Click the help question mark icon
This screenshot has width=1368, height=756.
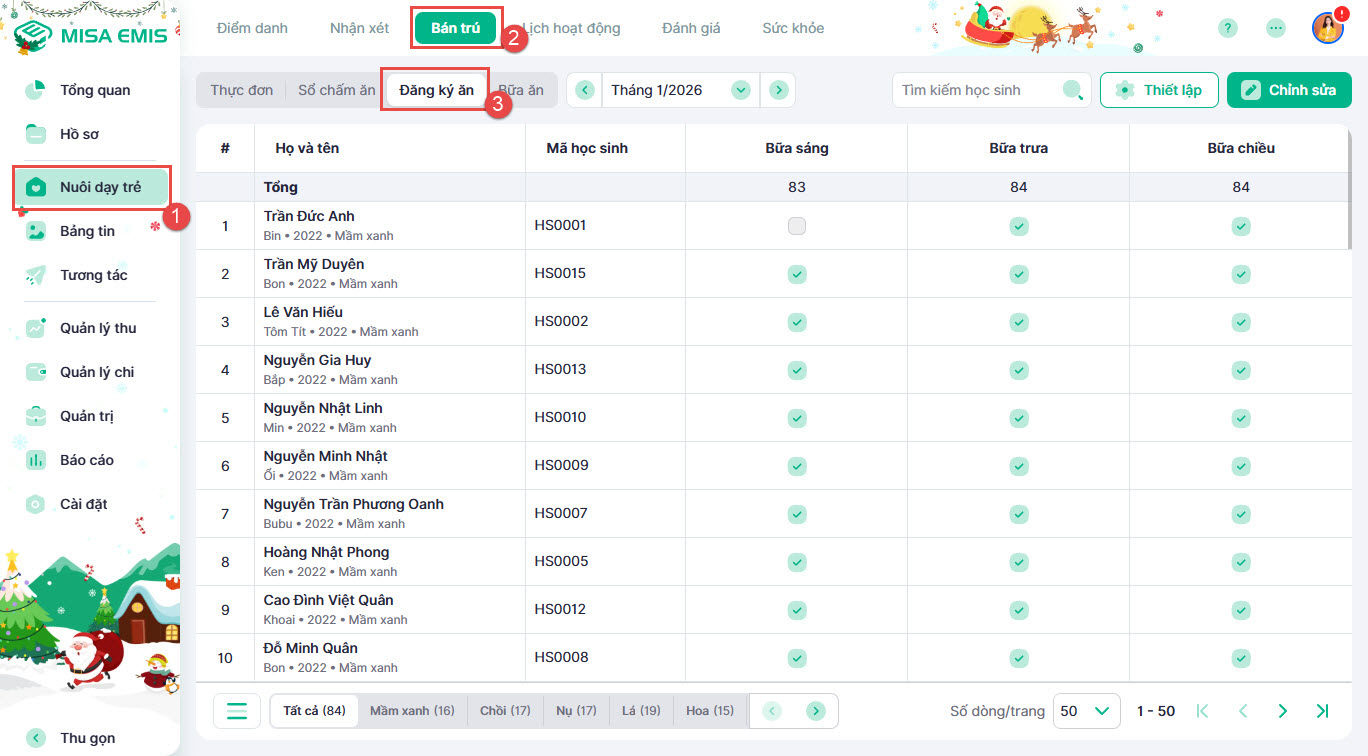pyautogui.click(x=1228, y=28)
